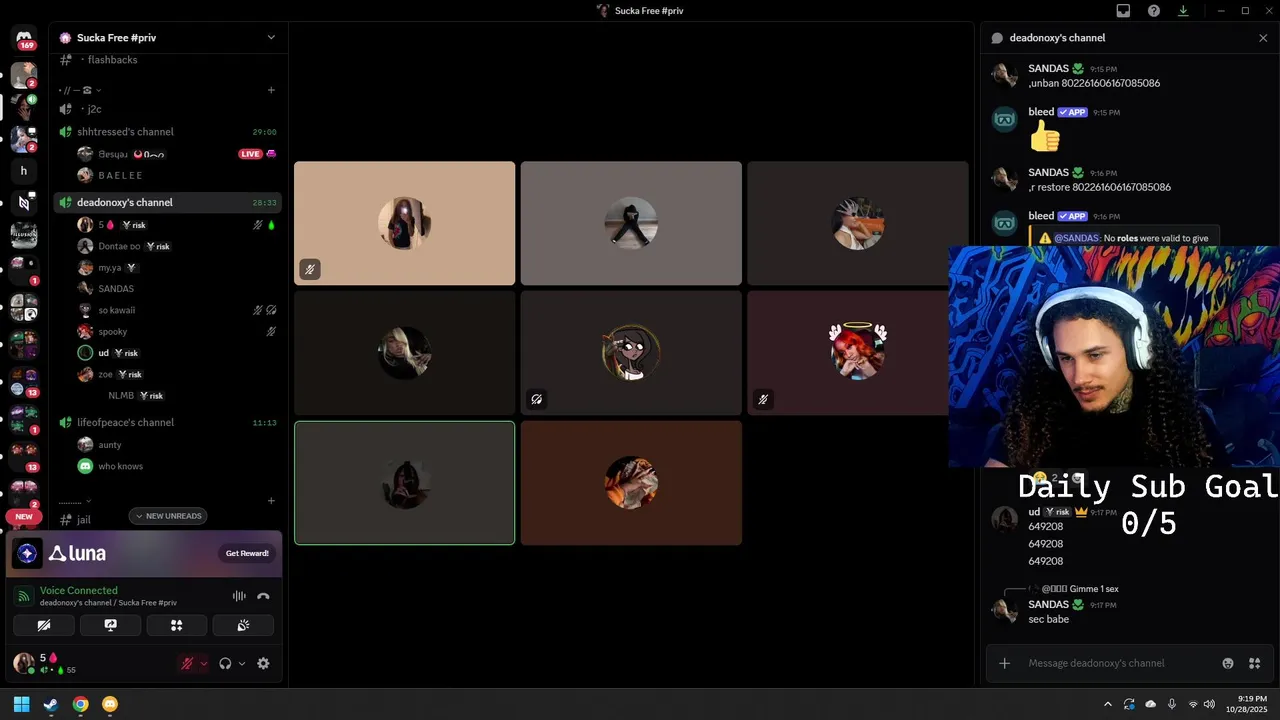Unmute microphone in user panel
Viewport: 1280px width, 720px height.
[186, 663]
